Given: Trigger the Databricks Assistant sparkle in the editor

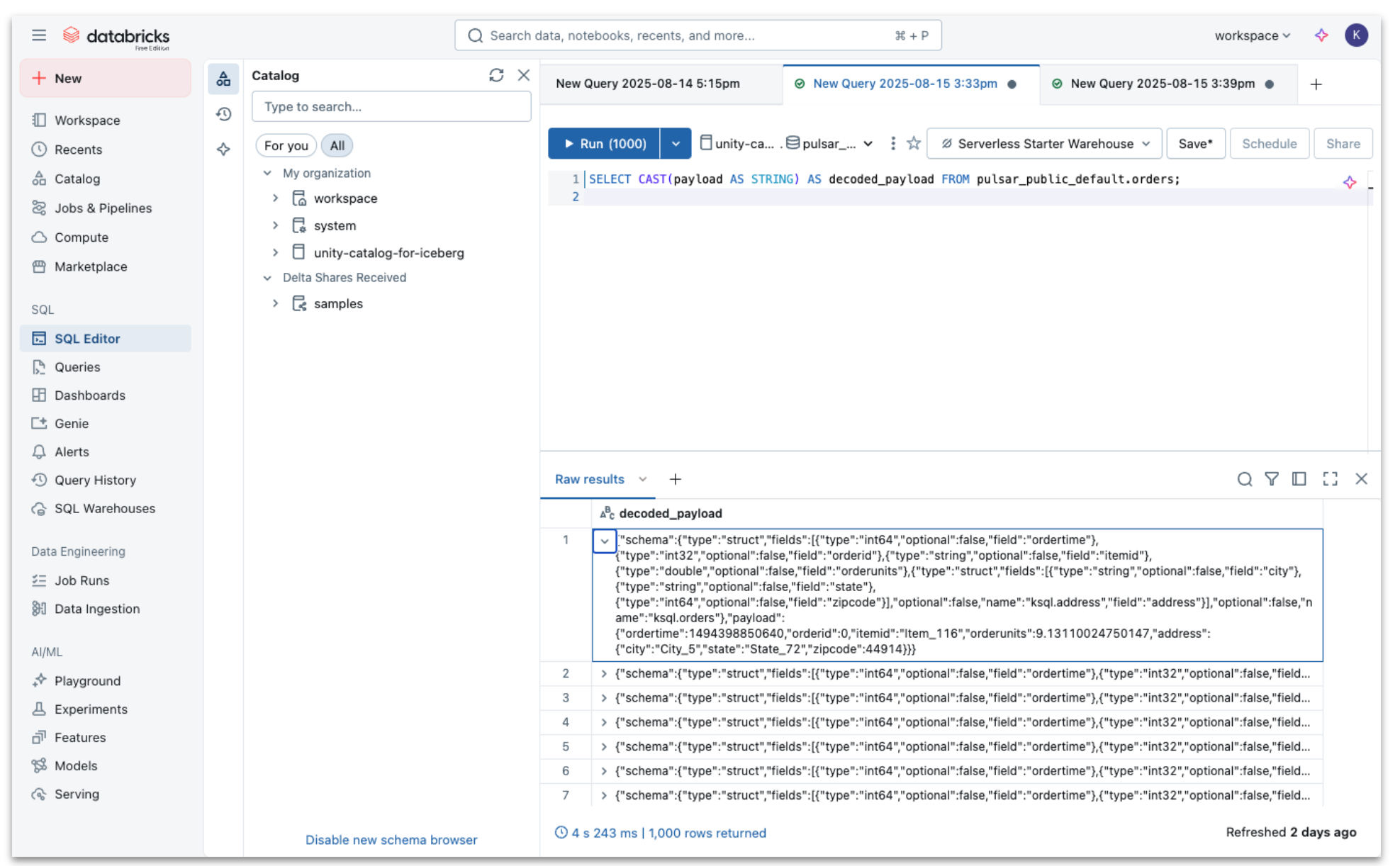Looking at the screenshot, I should coord(1350,182).
